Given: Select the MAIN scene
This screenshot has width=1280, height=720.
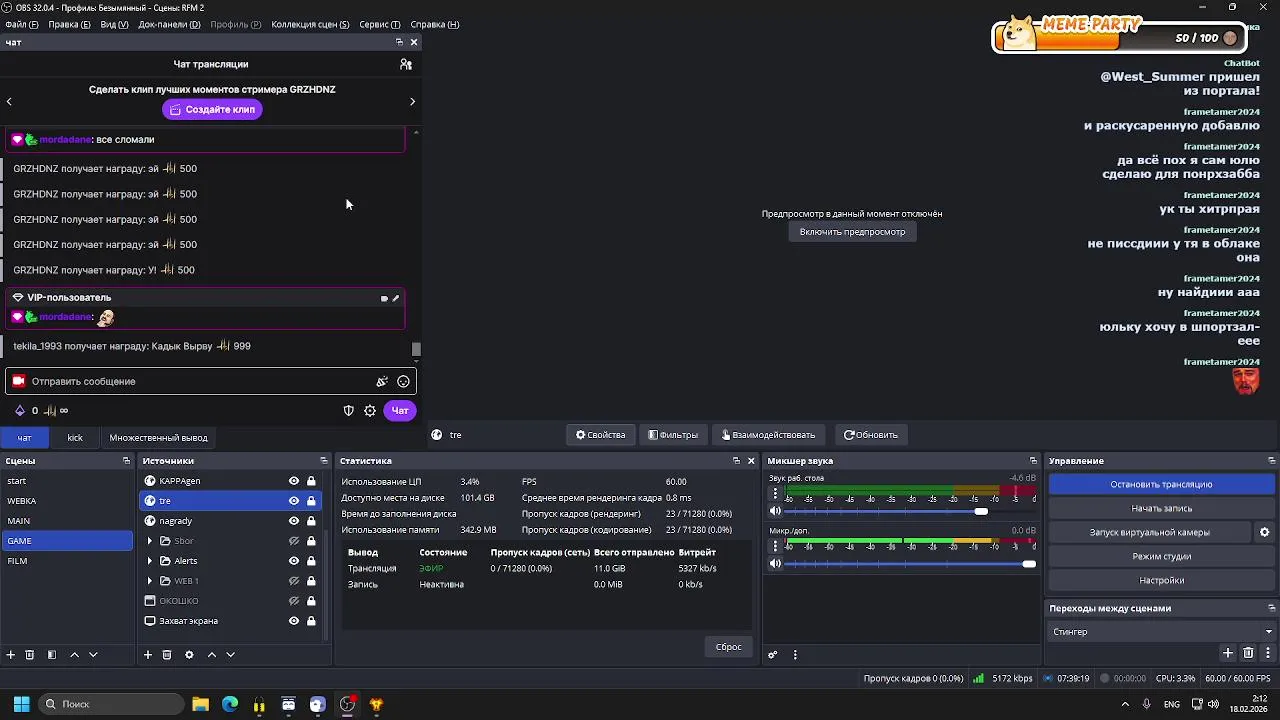Looking at the screenshot, I should tap(67, 521).
